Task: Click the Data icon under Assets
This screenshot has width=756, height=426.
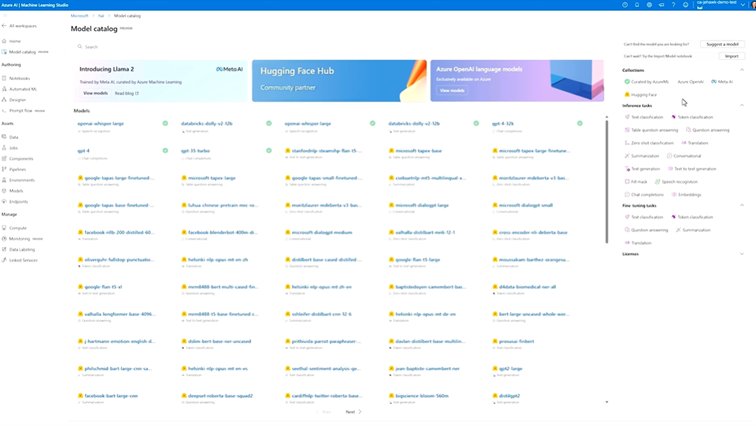Action: pos(4,137)
